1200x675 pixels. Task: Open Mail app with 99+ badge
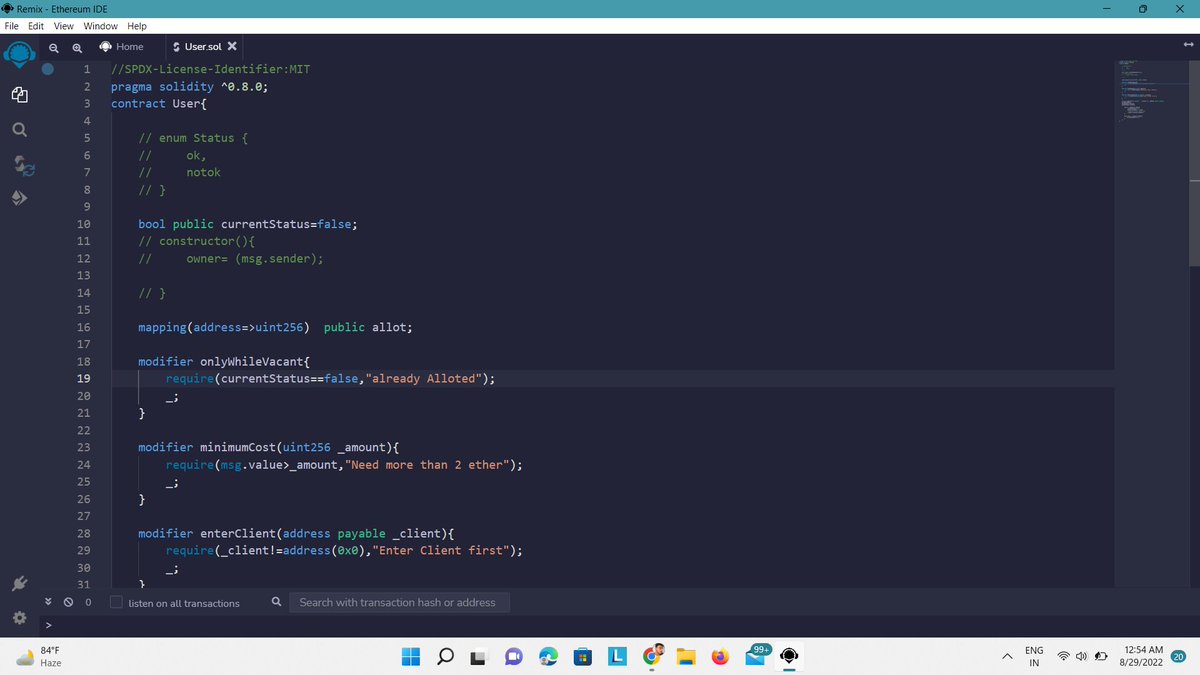[757, 655]
